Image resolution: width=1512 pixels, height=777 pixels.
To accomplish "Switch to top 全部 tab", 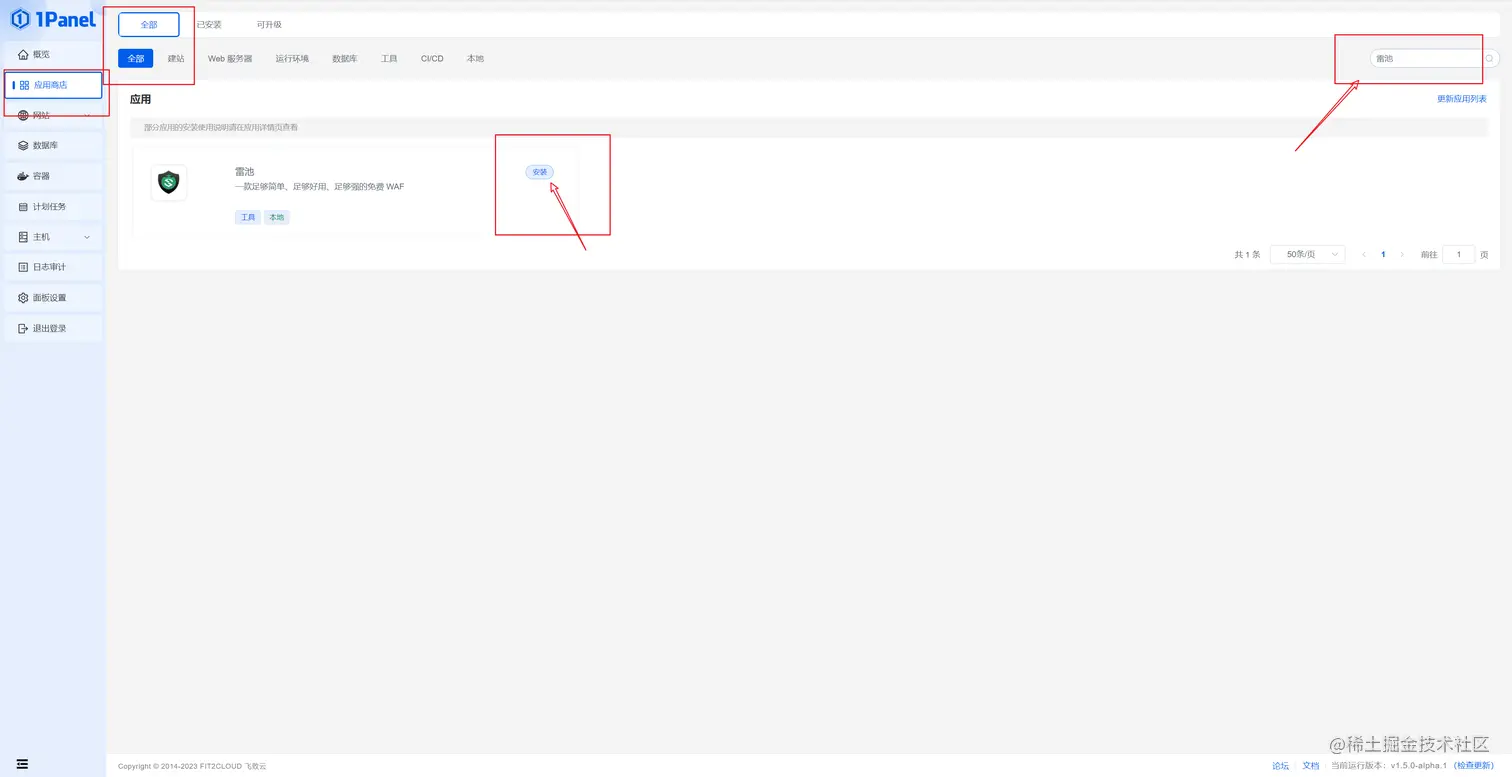I will [149, 25].
